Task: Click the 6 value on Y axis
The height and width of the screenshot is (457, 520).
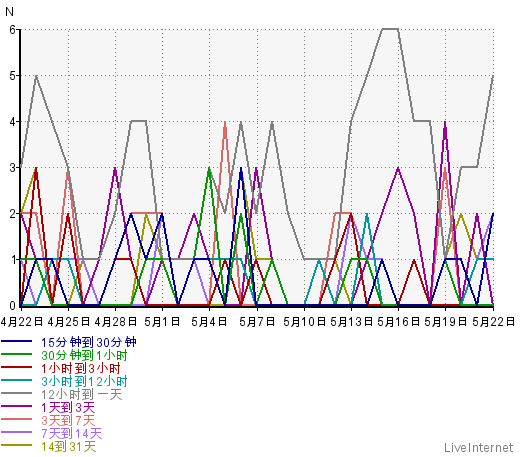Action: 13,30
